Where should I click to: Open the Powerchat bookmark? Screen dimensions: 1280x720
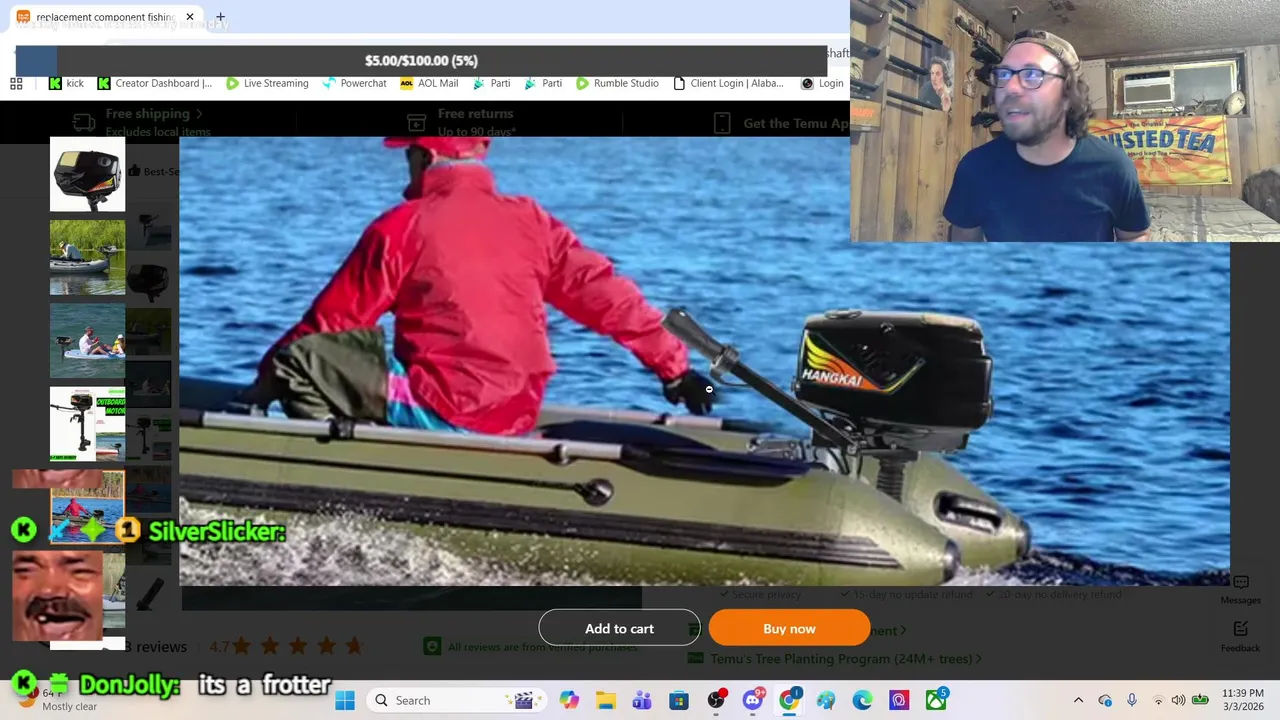pyautogui.click(x=354, y=83)
